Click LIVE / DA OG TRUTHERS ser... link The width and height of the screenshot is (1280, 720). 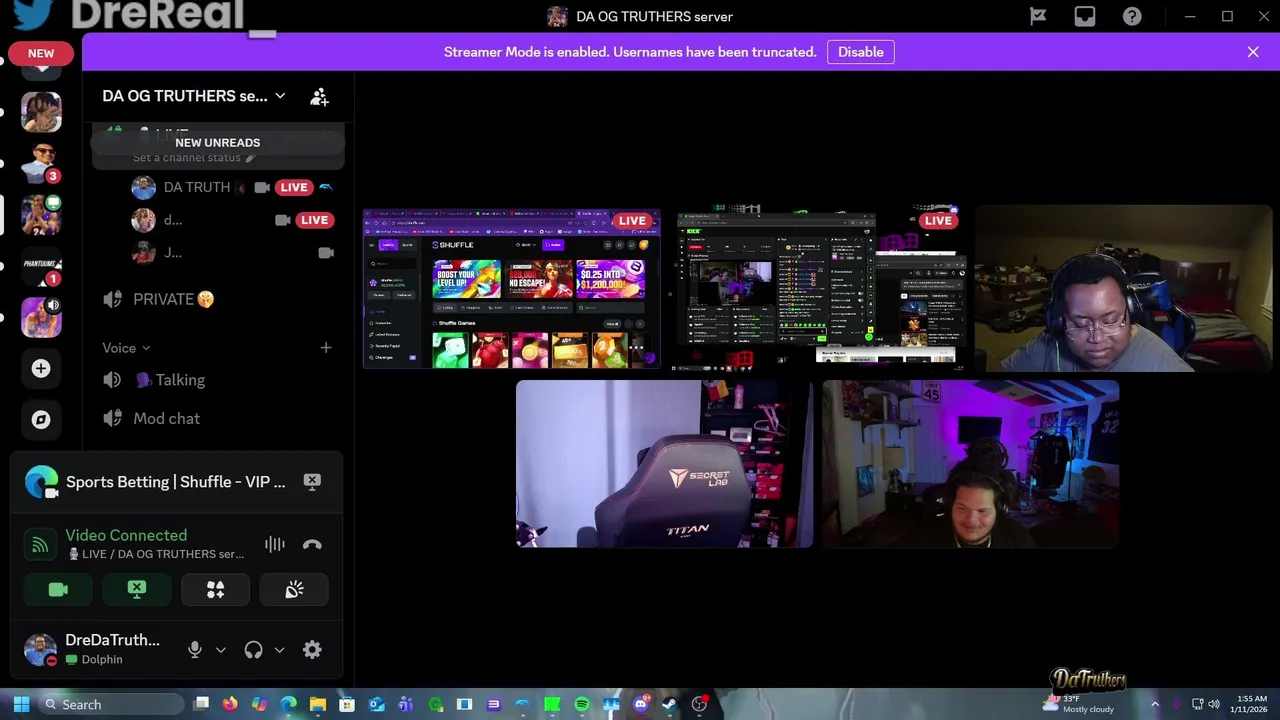(x=155, y=554)
